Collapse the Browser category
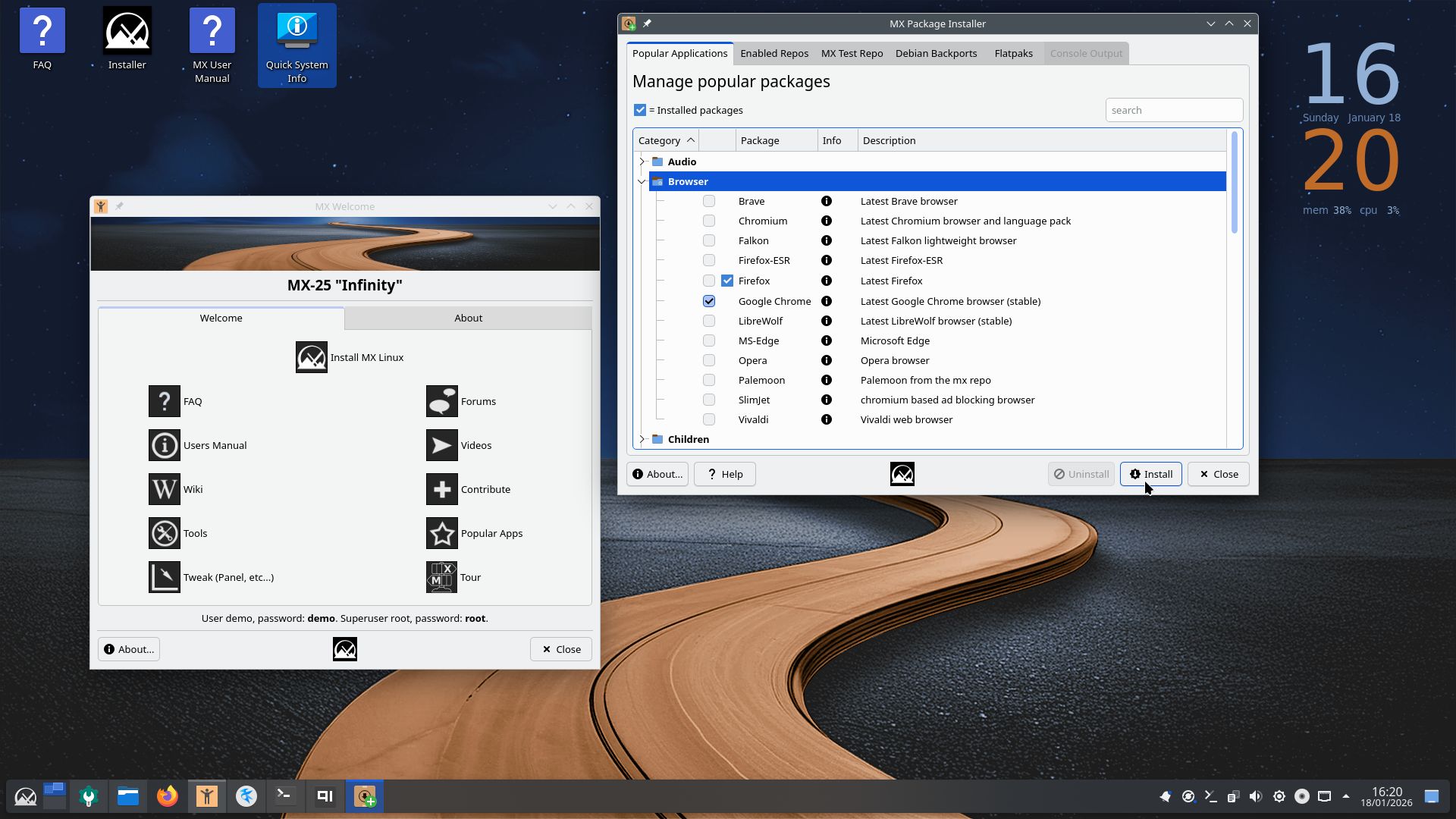Viewport: 1456px width, 819px height. 642,181
